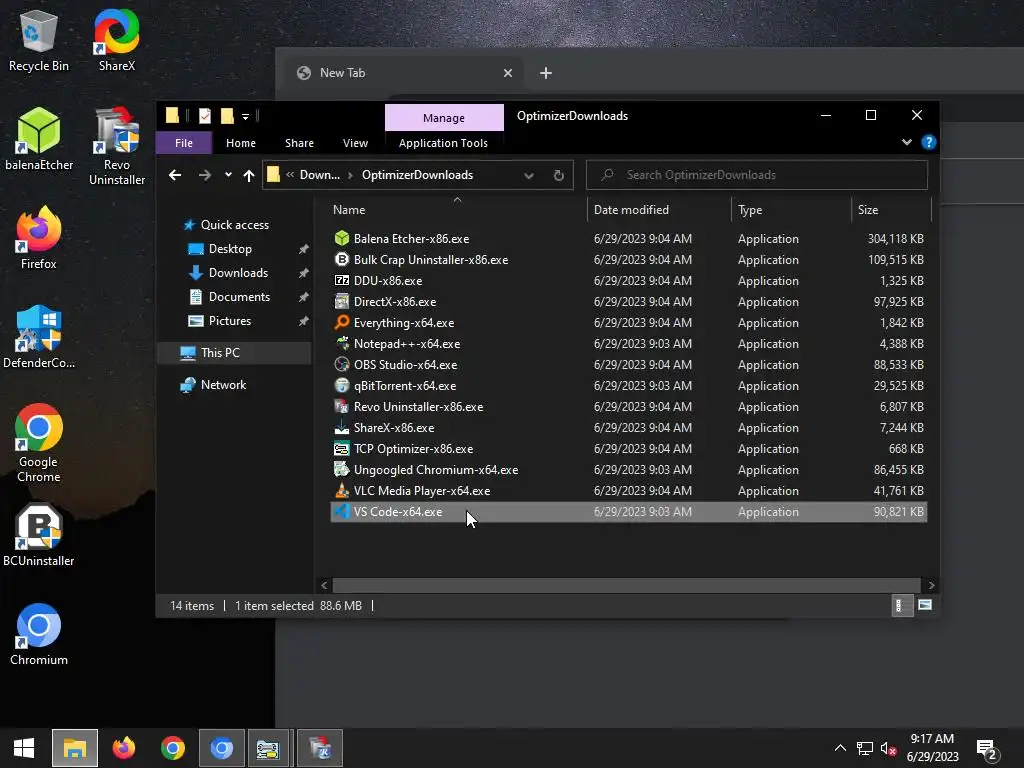Open File Explorer in taskbar

pyautogui.click(x=75, y=748)
